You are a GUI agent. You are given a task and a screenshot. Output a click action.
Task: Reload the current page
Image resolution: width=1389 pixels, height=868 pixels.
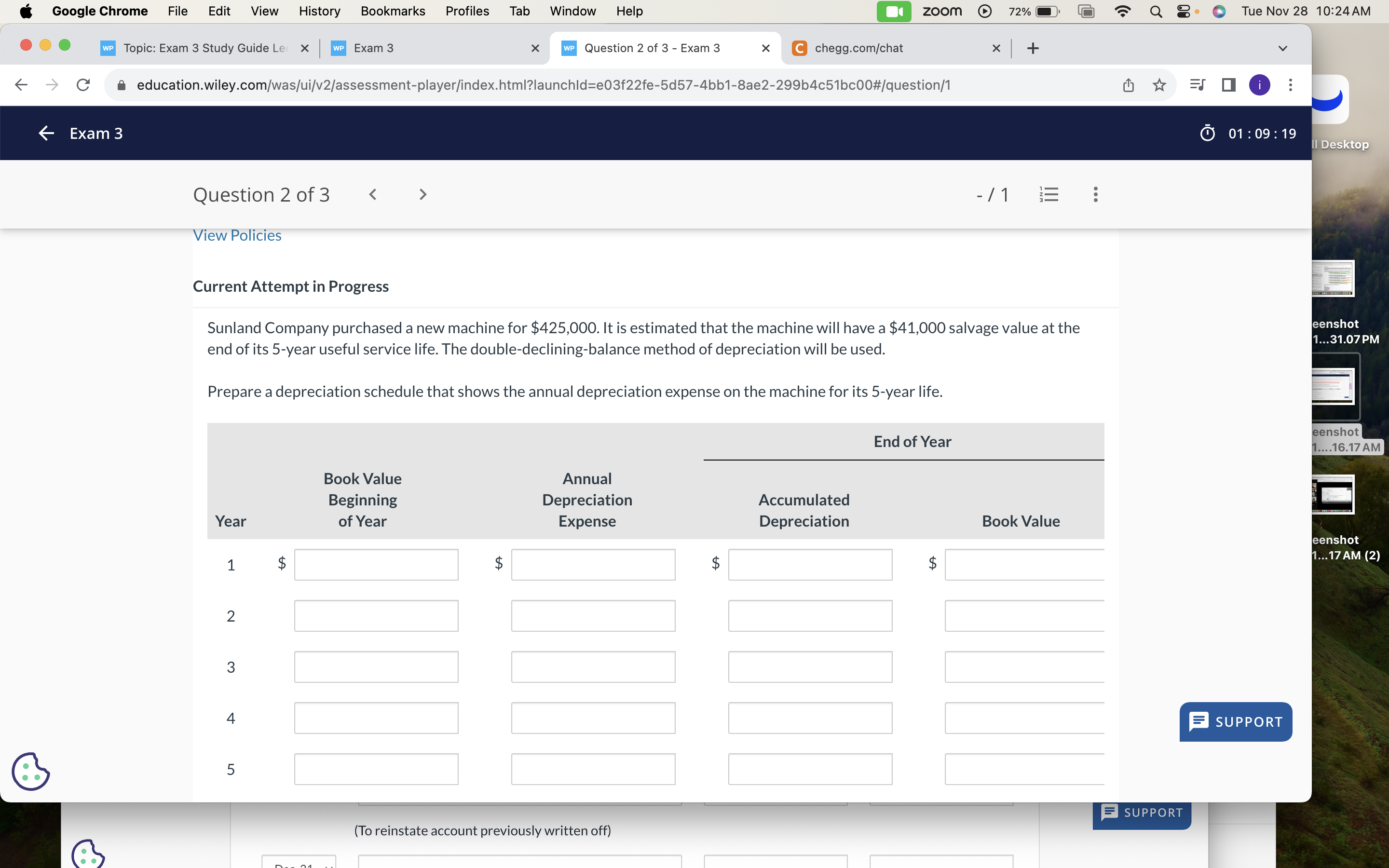tap(82, 84)
